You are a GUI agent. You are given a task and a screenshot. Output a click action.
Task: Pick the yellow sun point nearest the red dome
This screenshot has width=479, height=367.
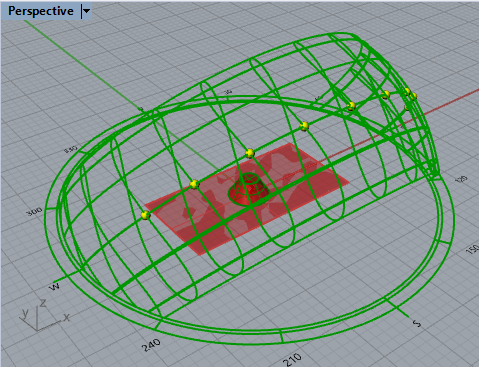[250, 153]
